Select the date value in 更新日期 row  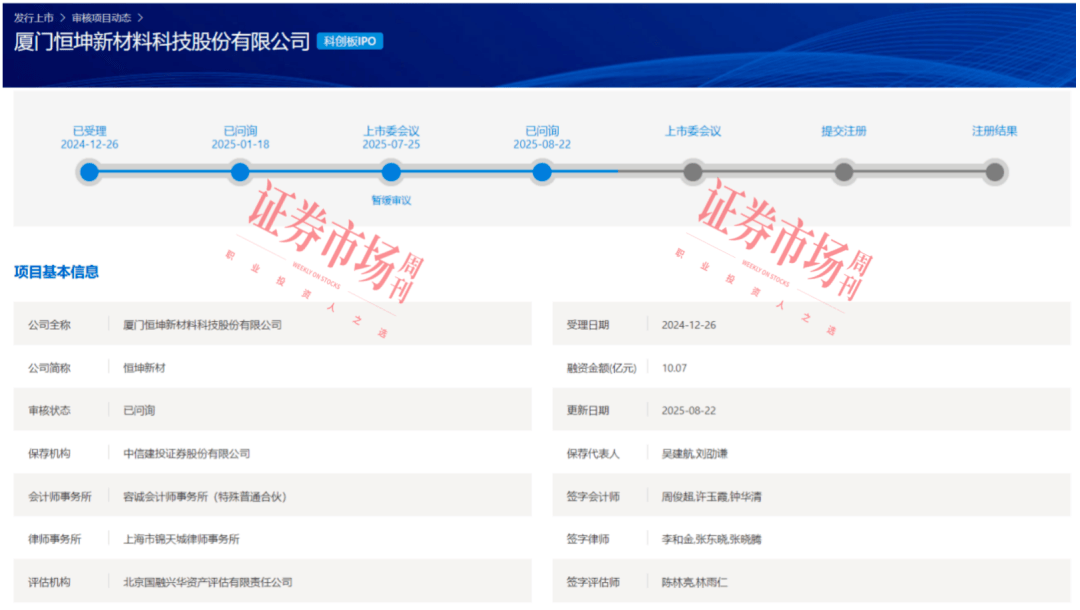click(x=689, y=411)
